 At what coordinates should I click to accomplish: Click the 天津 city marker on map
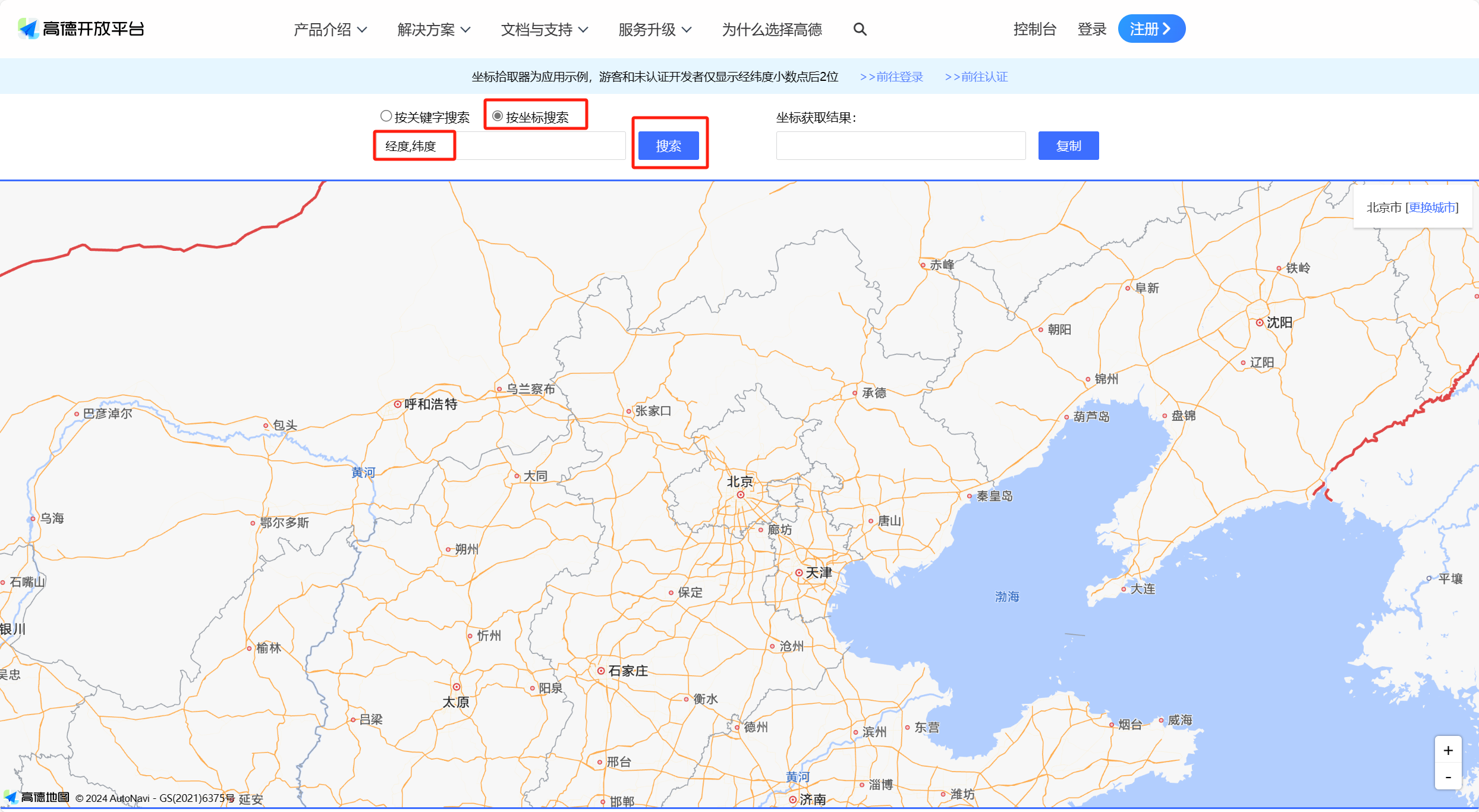point(799,572)
